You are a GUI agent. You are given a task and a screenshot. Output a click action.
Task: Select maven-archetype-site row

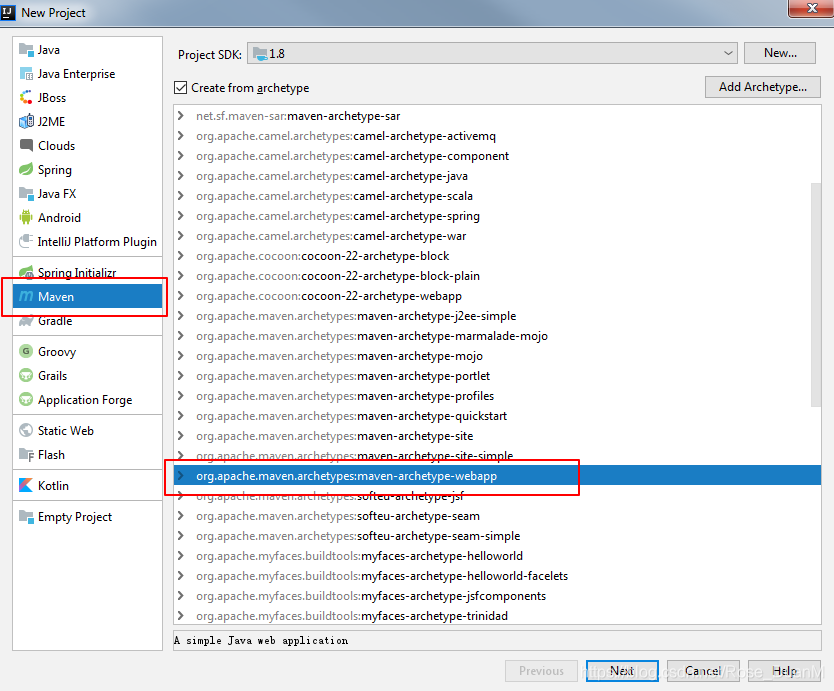click(x=497, y=436)
